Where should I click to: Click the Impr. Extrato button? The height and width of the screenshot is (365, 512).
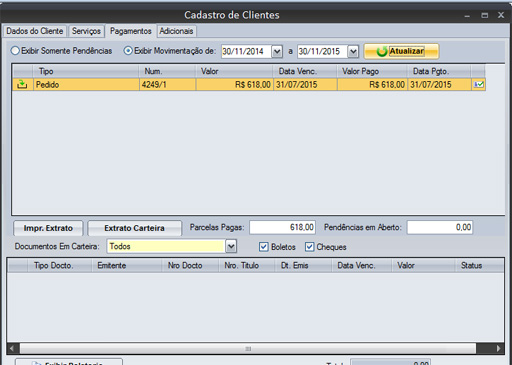(x=48, y=228)
